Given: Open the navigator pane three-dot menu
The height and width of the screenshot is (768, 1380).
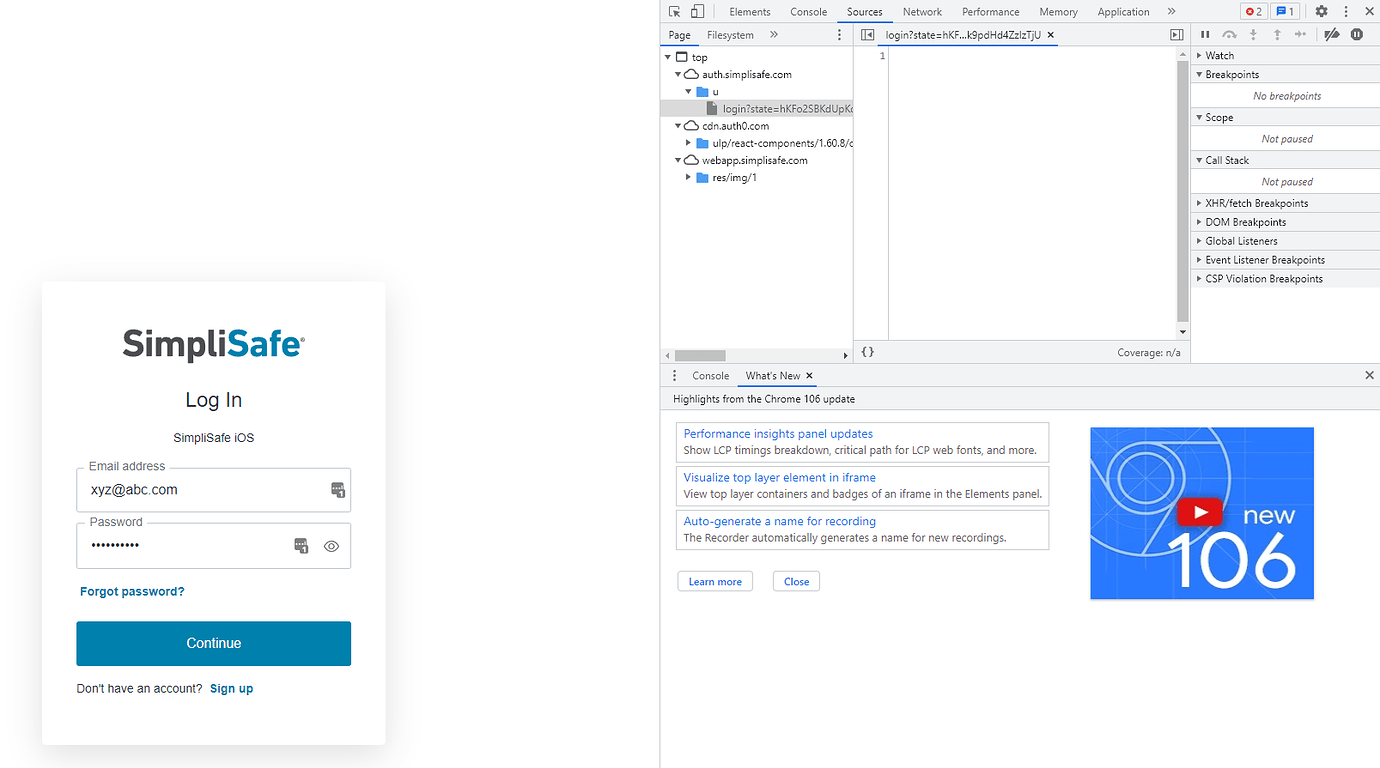Looking at the screenshot, I should tap(840, 35).
